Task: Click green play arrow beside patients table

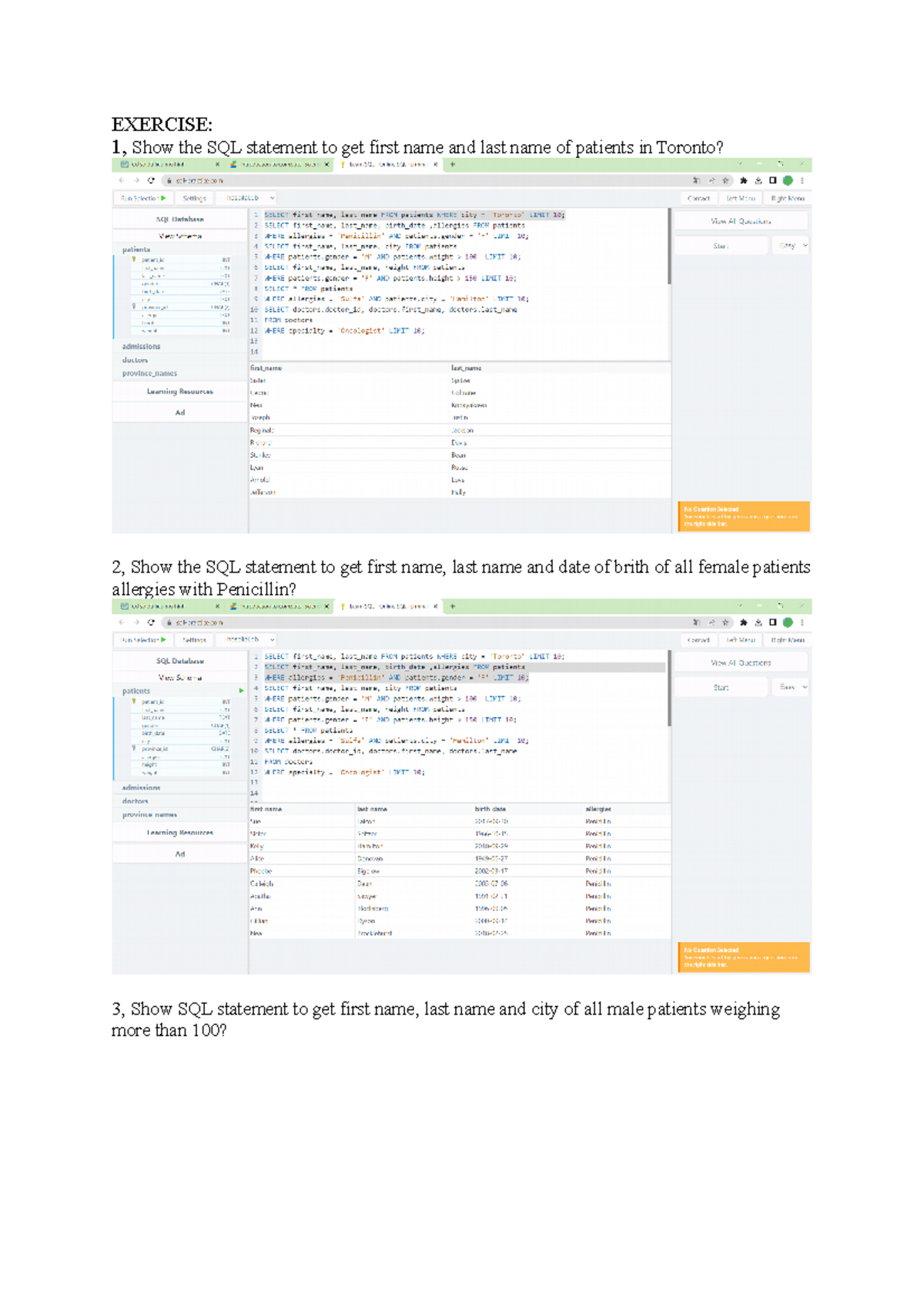Action: coord(241,691)
